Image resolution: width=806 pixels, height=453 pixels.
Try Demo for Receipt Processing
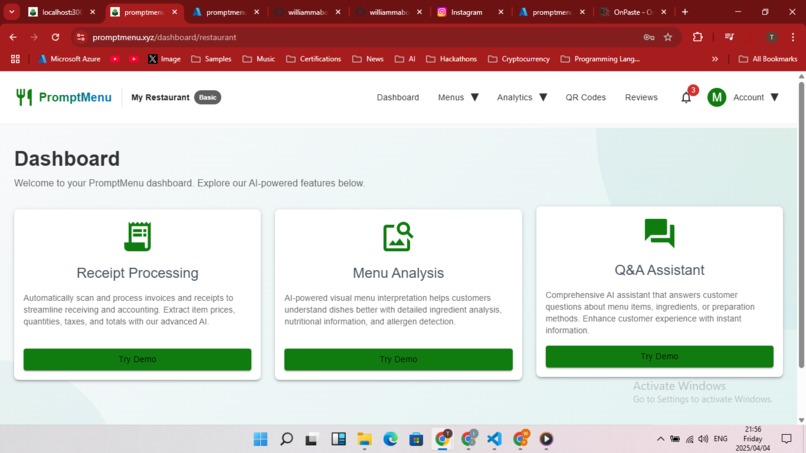tap(137, 359)
